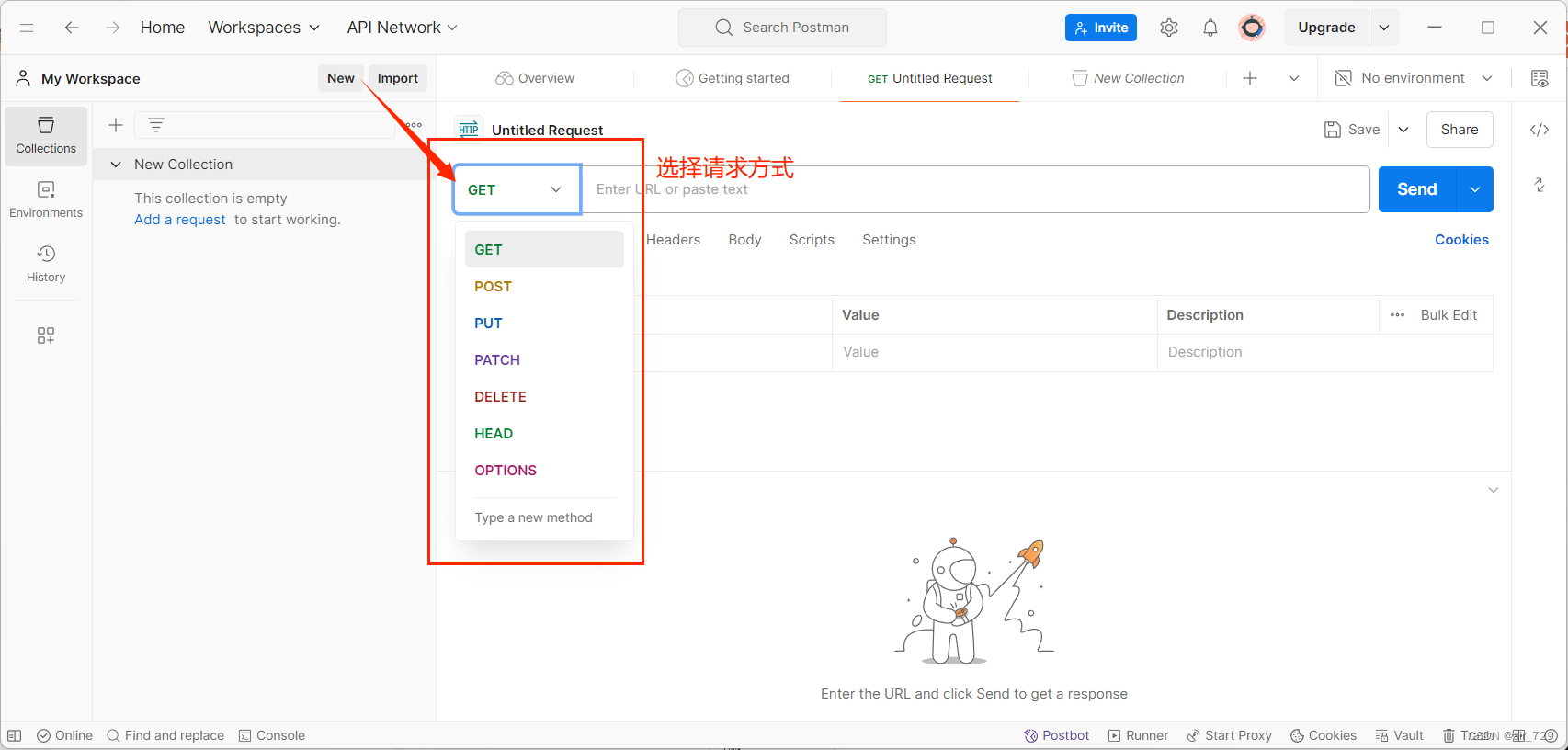This screenshot has width=1568, height=750.
Task: Open the Cookies link near Send
Action: tap(1461, 240)
